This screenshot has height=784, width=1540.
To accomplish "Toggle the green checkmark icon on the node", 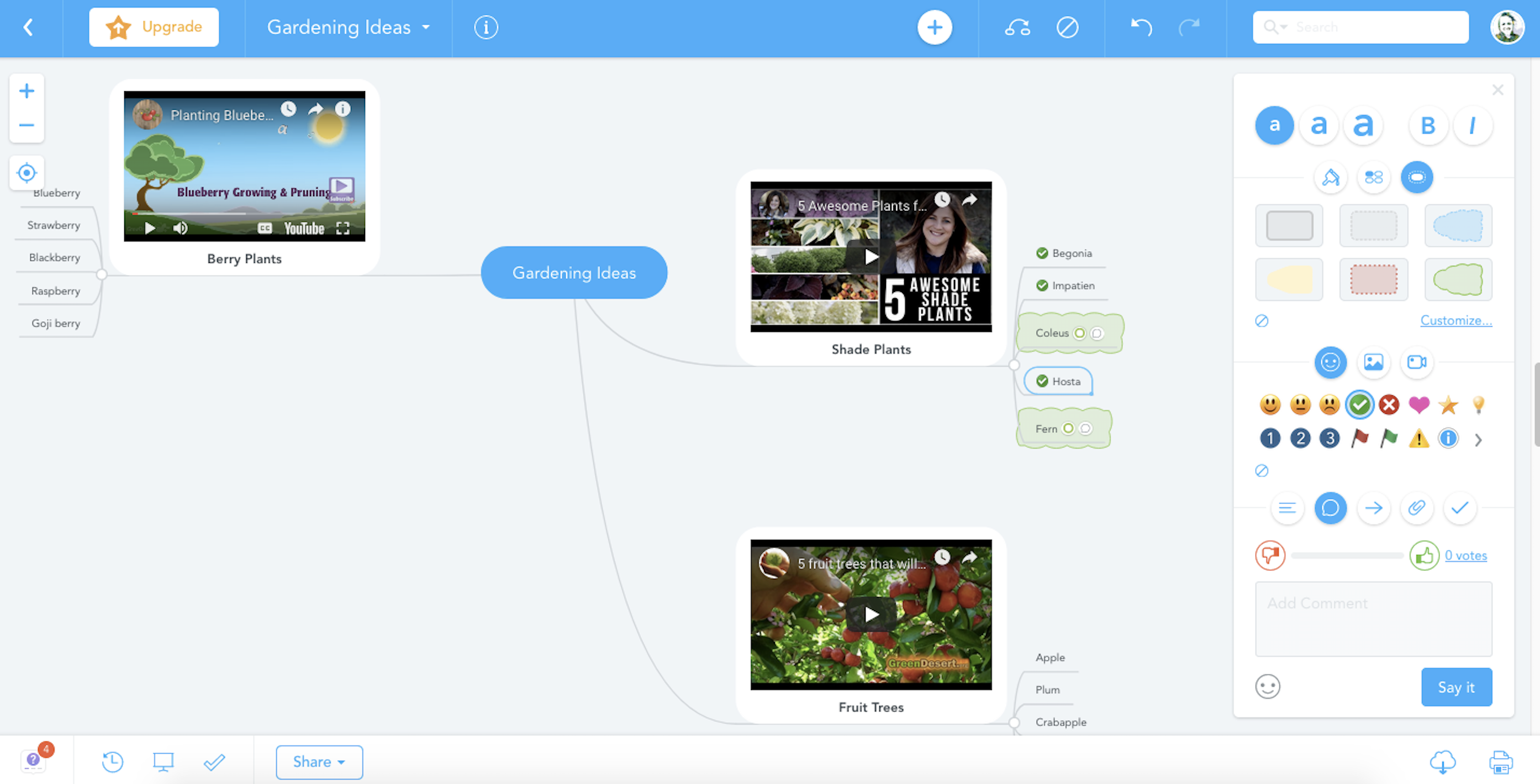I will (x=1359, y=405).
